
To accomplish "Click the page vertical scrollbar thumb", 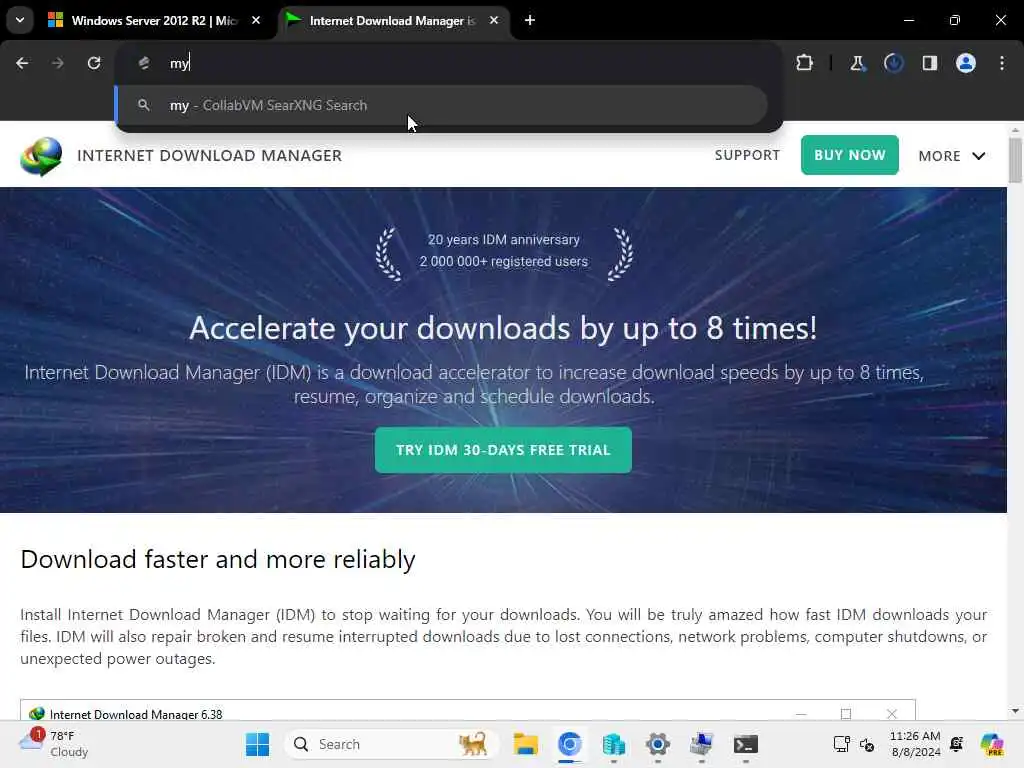I will tap(1015, 160).
